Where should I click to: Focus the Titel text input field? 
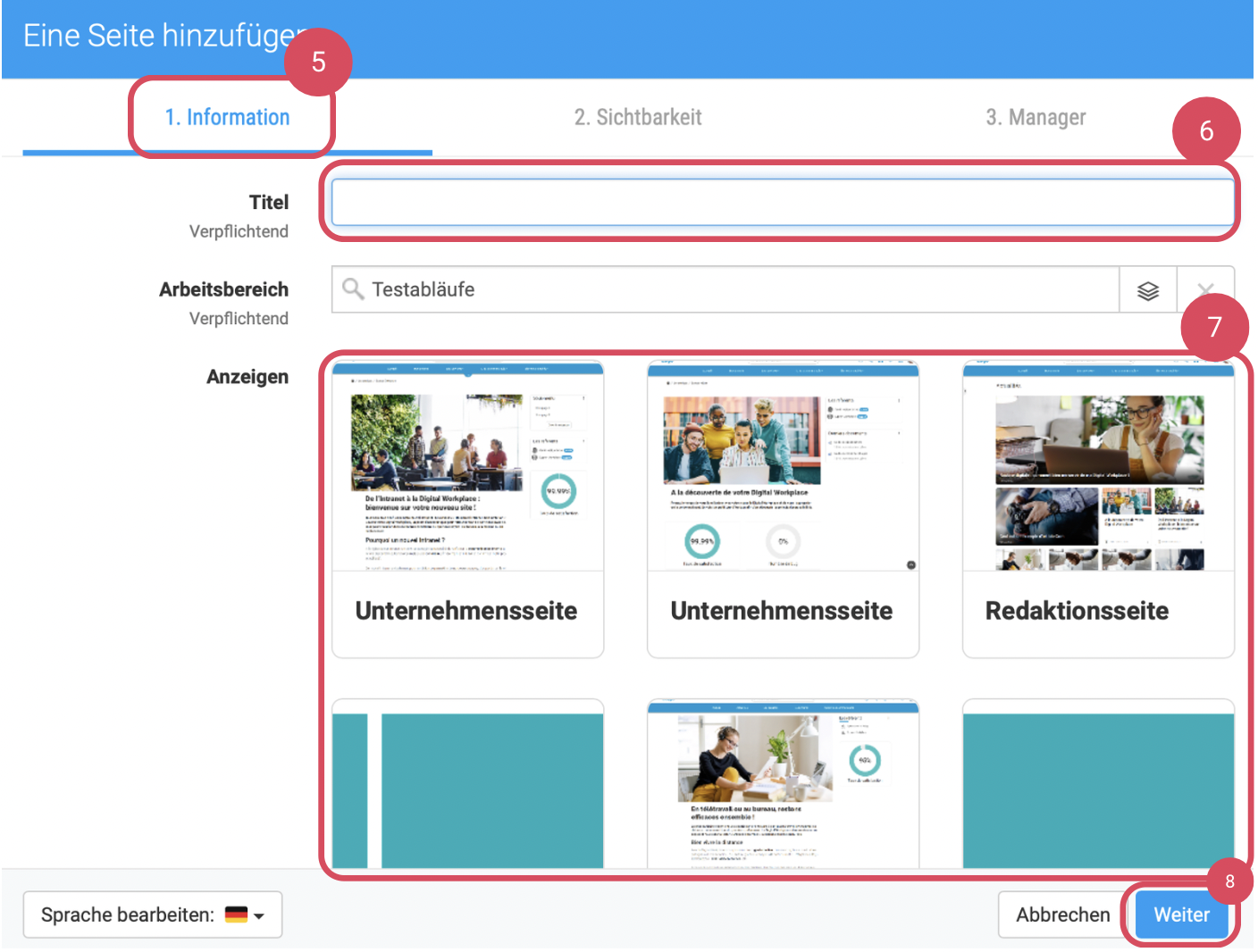click(x=782, y=203)
